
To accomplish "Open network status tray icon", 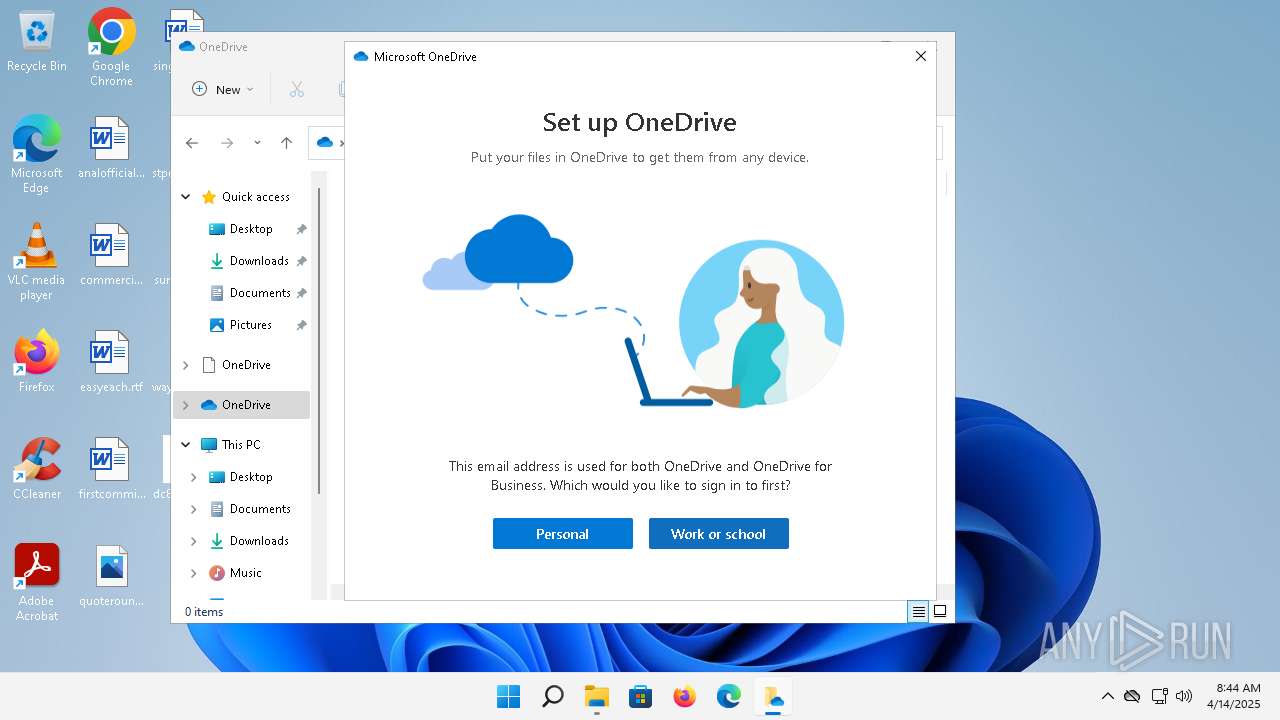I will pyautogui.click(x=1159, y=696).
